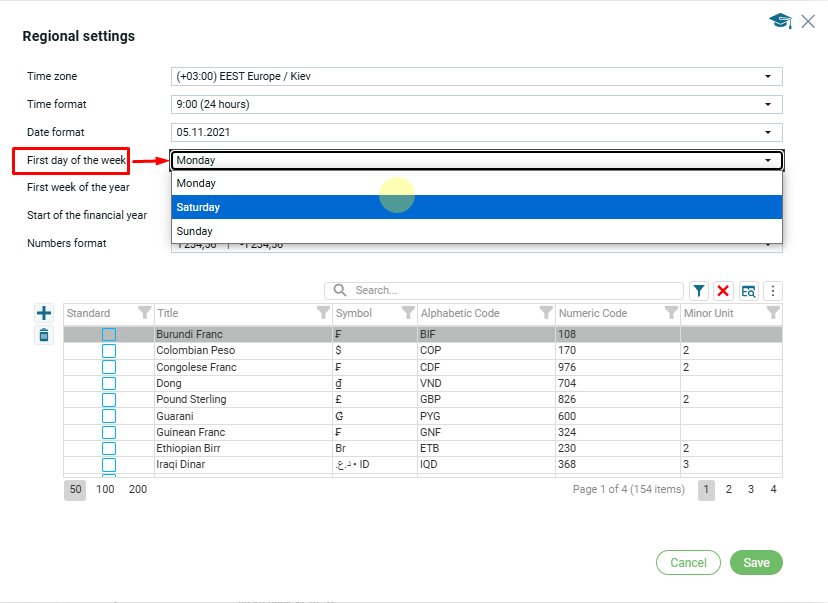This screenshot has width=828, height=603.
Task: Open the three-dot more options menu
Action: pyautogui.click(x=772, y=291)
